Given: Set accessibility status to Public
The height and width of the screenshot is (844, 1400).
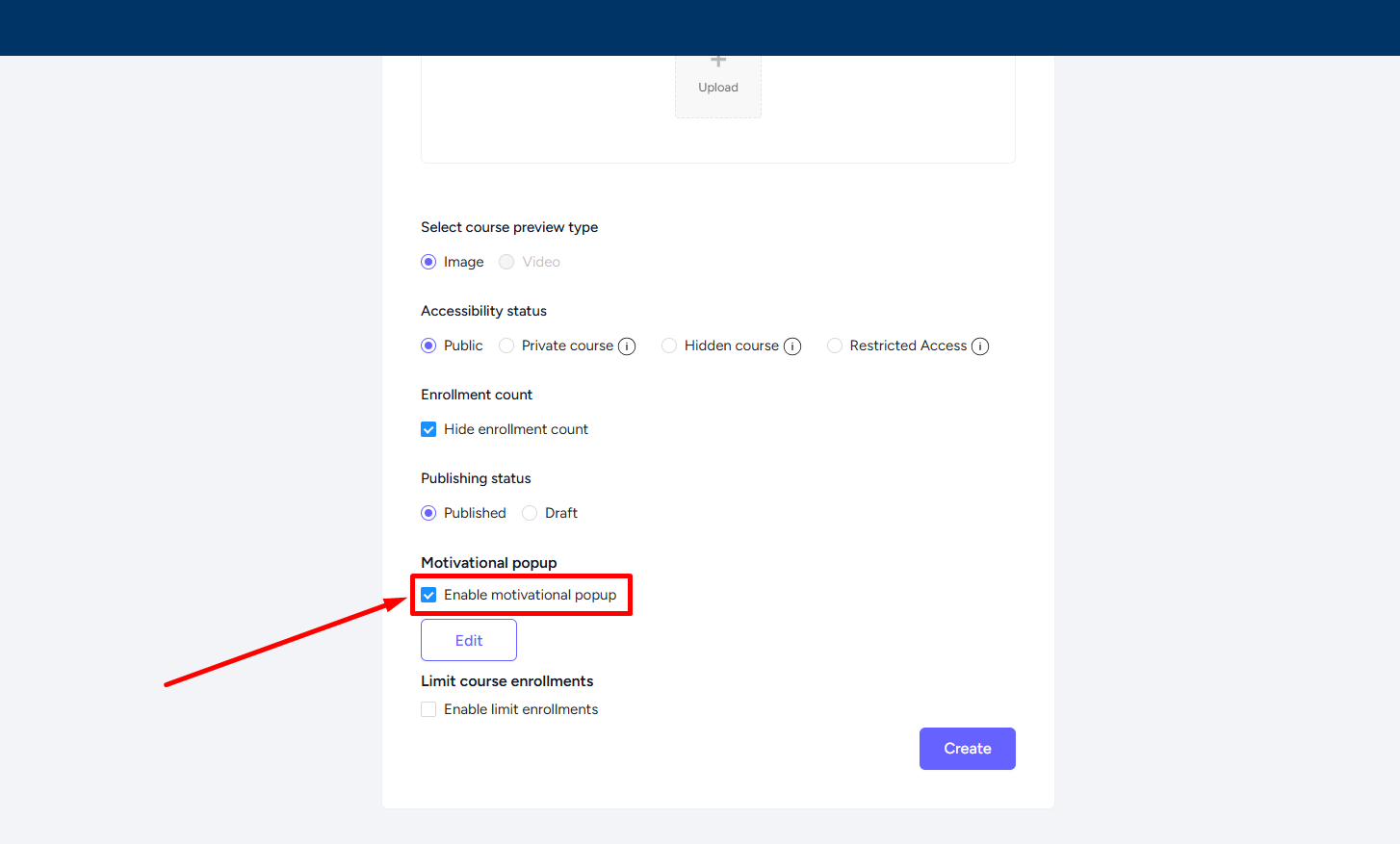Looking at the screenshot, I should (428, 345).
